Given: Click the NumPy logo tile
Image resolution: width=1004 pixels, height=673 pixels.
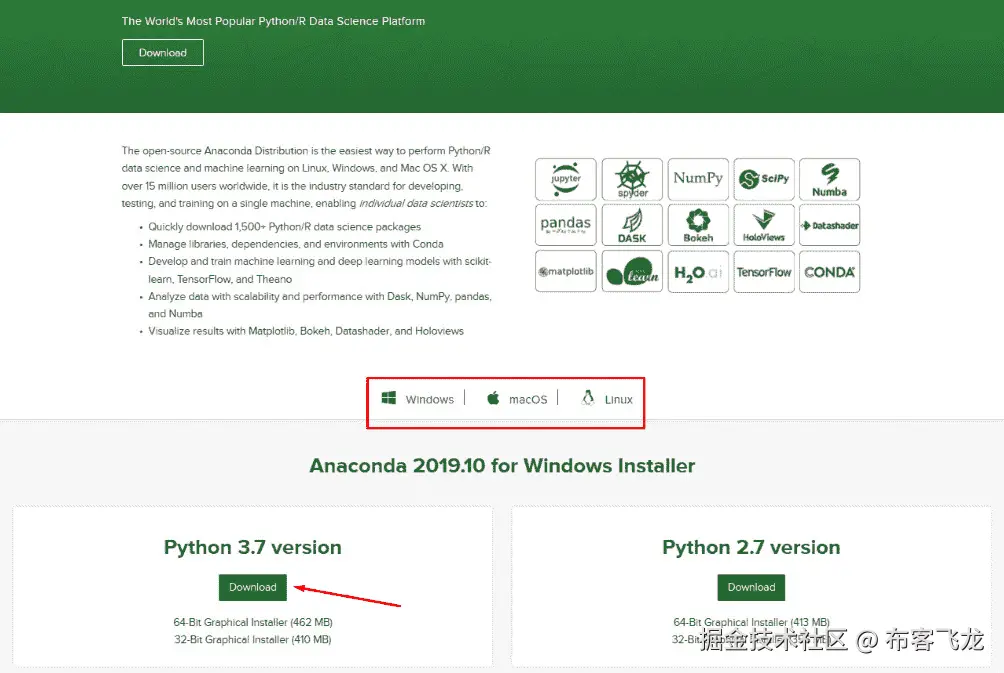Looking at the screenshot, I should [698, 179].
